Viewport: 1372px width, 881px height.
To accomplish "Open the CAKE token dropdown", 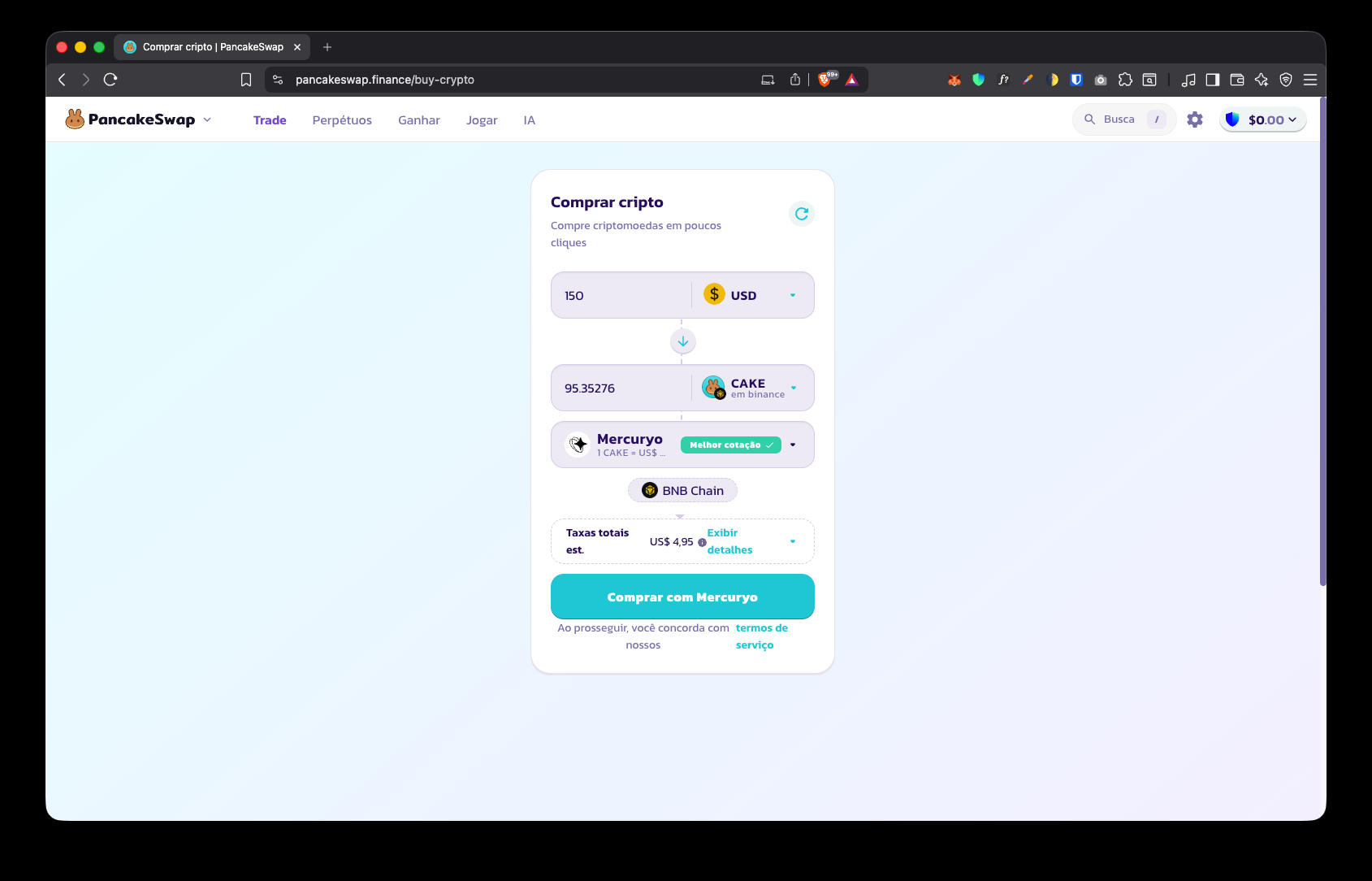I will (752, 388).
